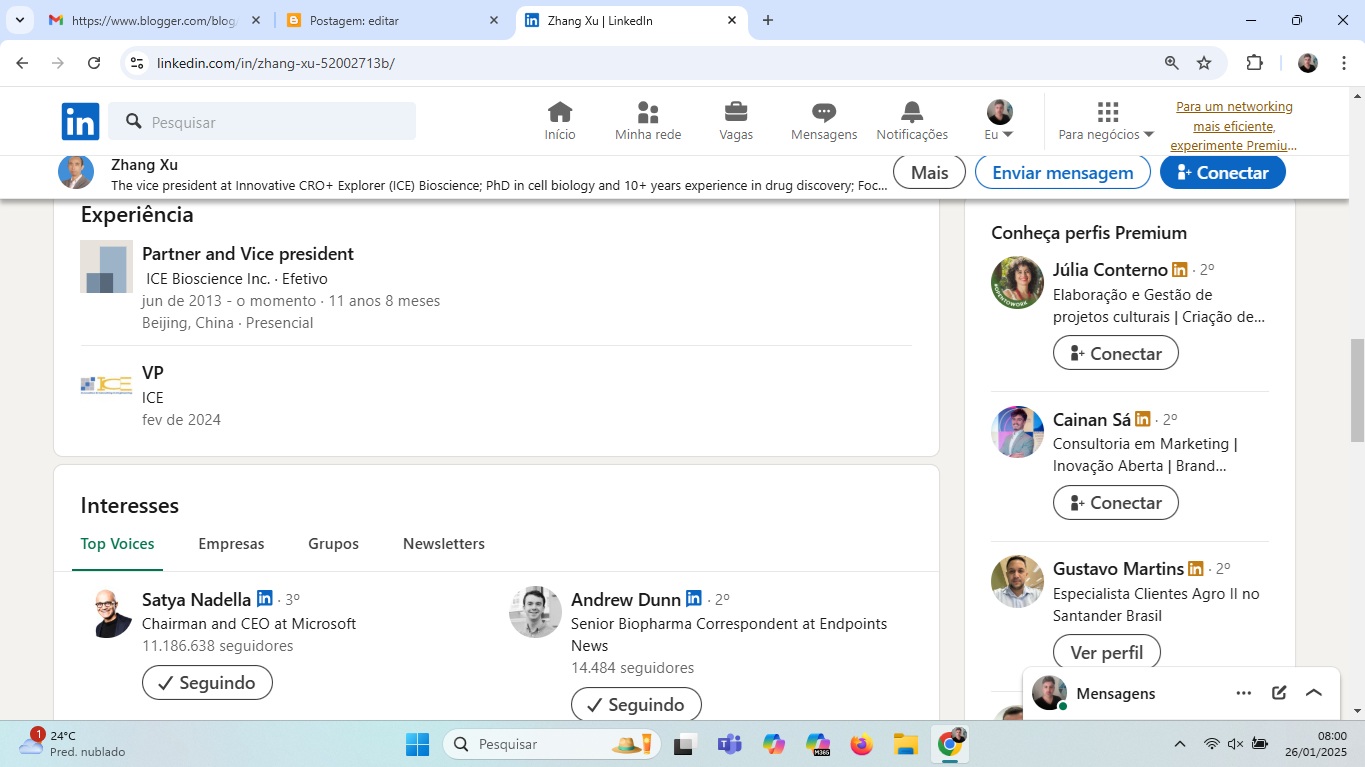Focus the Pesquisar LinkedIn search field
The width and height of the screenshot is (1365, 767).
click(x=262, y=122)
